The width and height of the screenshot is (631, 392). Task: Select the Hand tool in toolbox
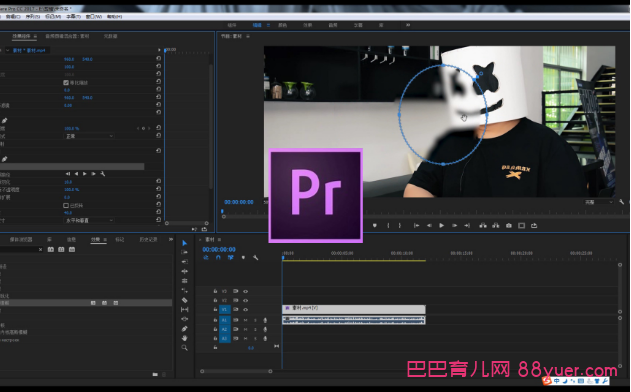click(x=184, y=338)
